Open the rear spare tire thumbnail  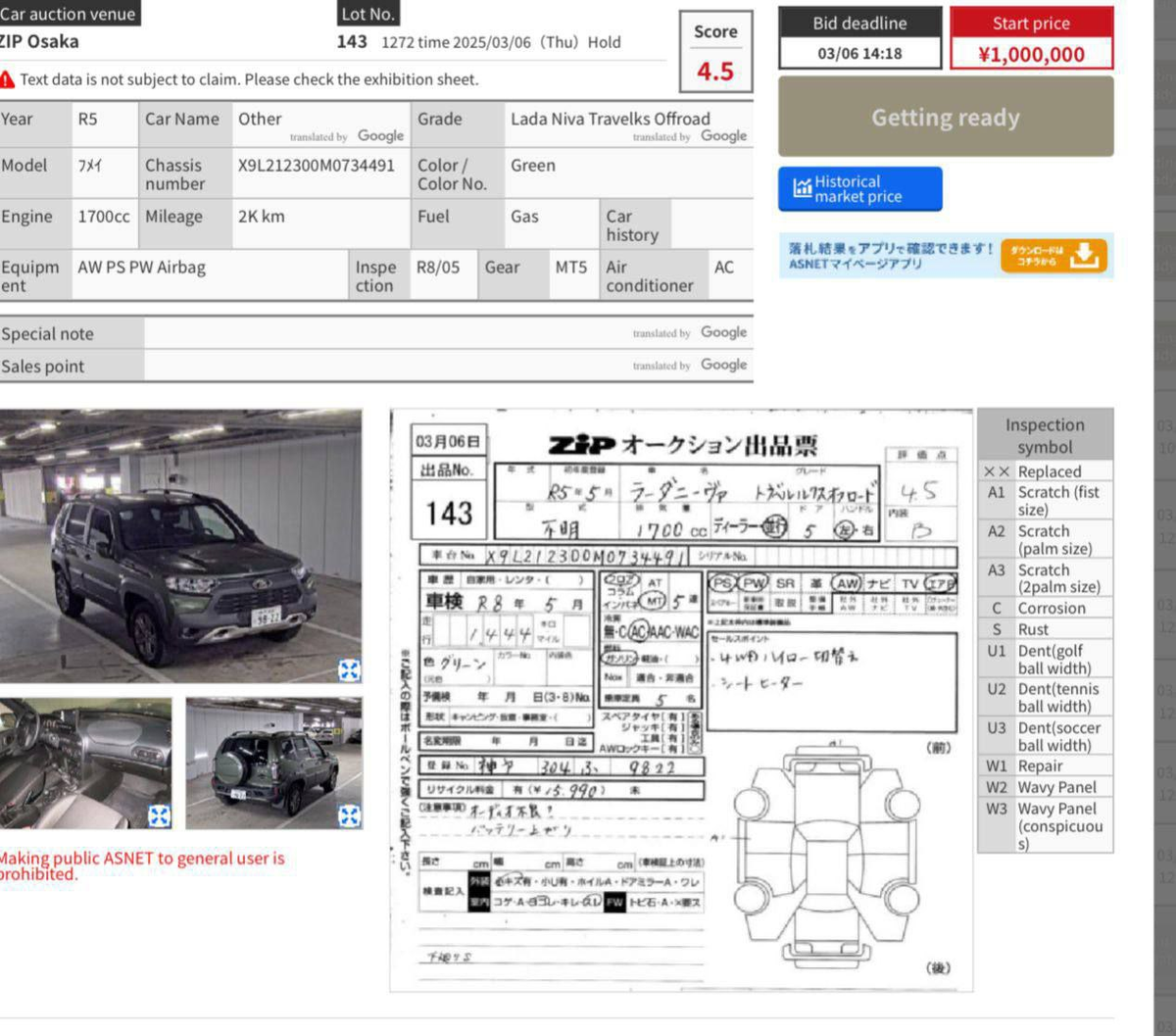273,764
